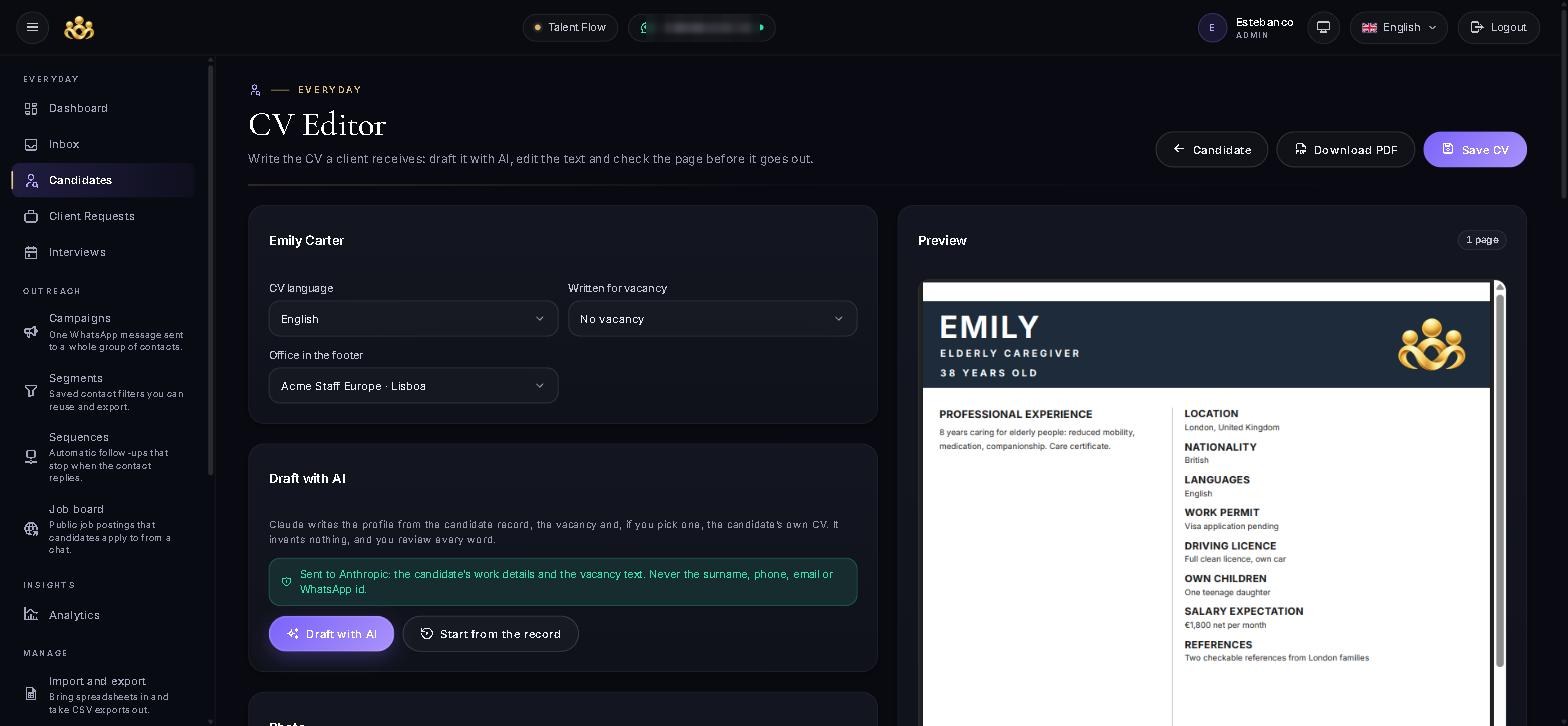This screenshot has height=726, width=1568.
Task: Click the shield icon in privacy notice
Action: tap(286, 582)
